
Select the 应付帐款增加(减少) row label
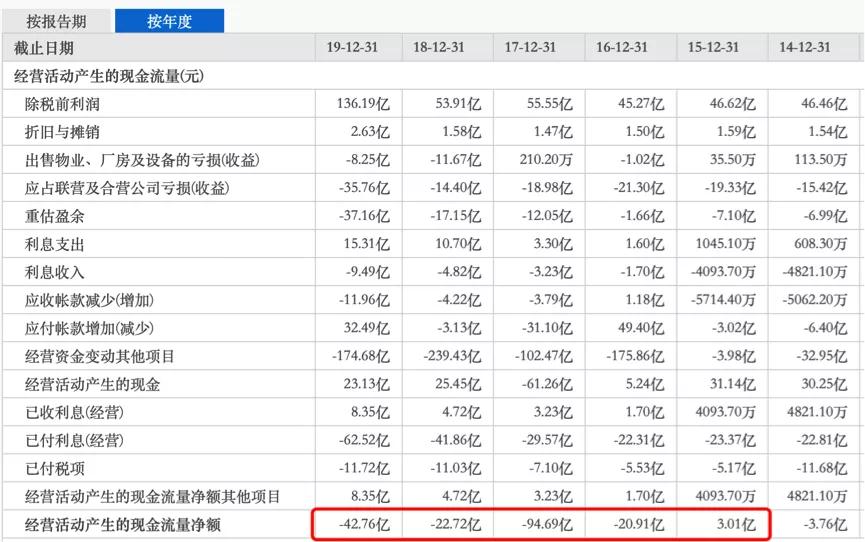[x=89, y=329]
